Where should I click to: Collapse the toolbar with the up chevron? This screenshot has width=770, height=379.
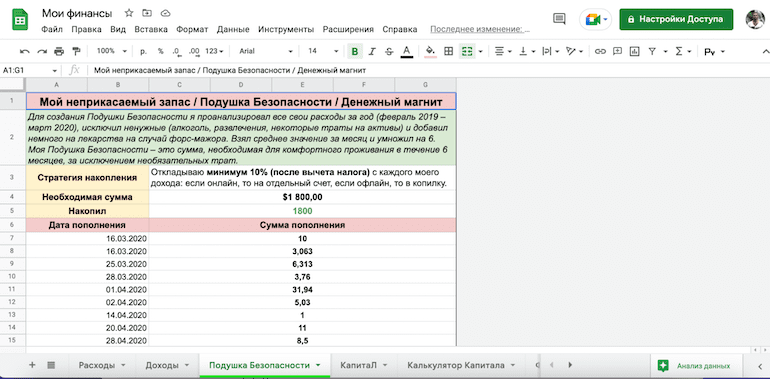(x=765, y=51)
